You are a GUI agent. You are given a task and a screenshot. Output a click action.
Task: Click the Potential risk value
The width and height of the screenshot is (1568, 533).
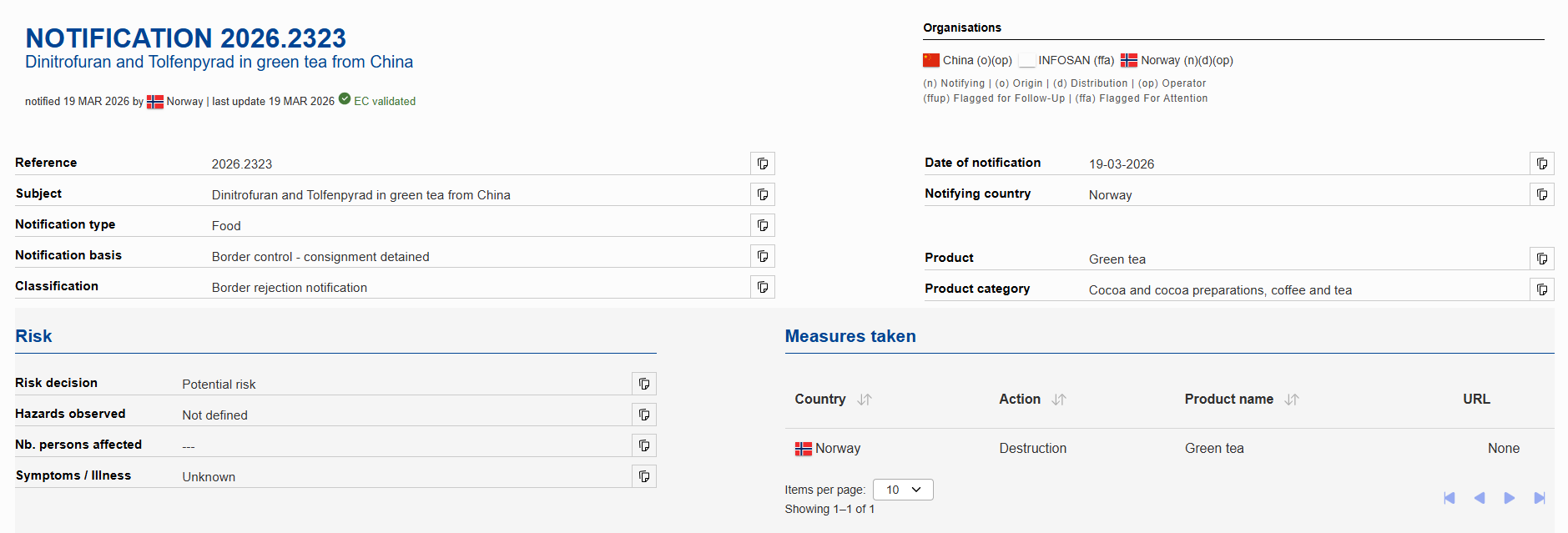coord(219,385)
